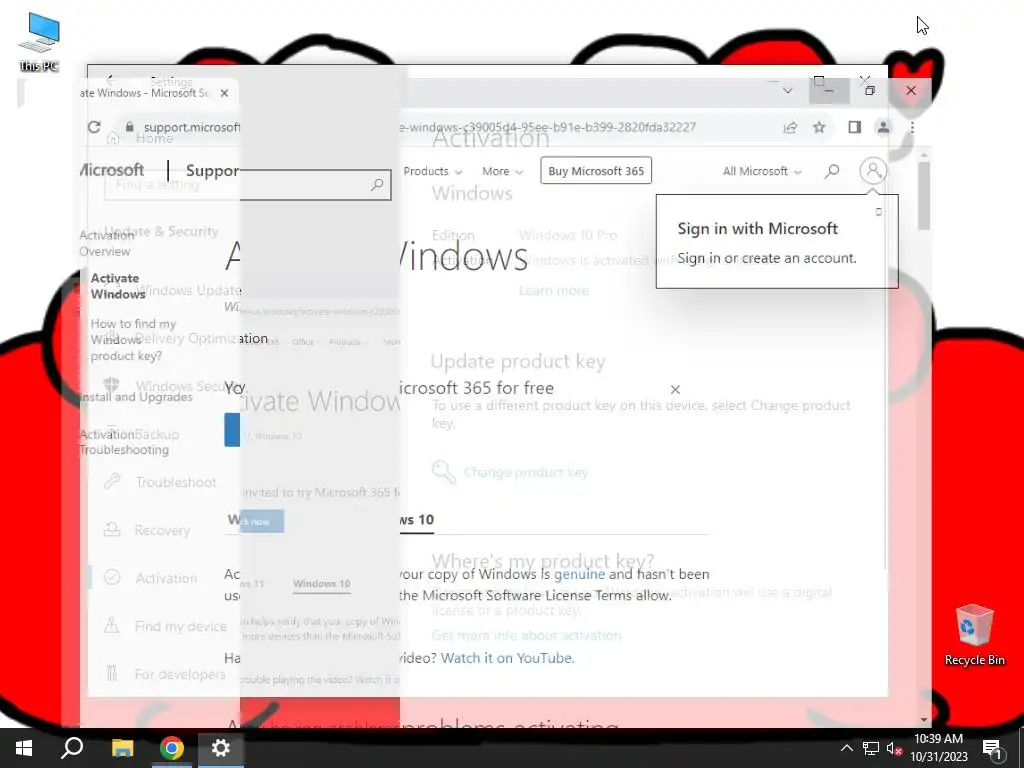This screenshot has width=1024, height=768.
Task: Follow the genuine hyperlink
Action: (x=579, y=574)
